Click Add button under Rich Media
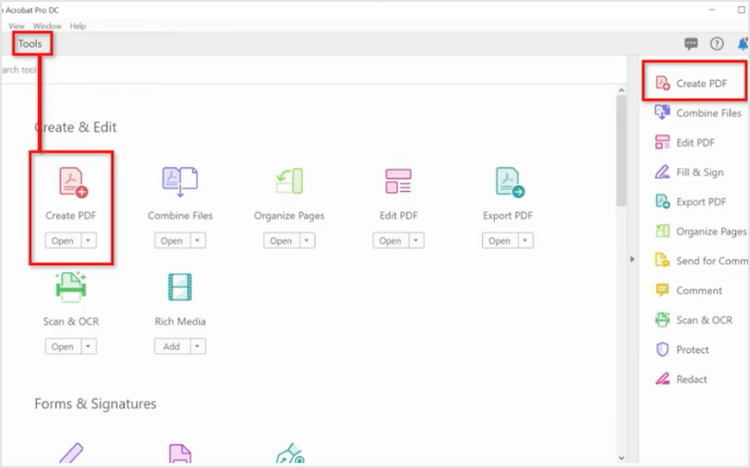 coord(172,346)
